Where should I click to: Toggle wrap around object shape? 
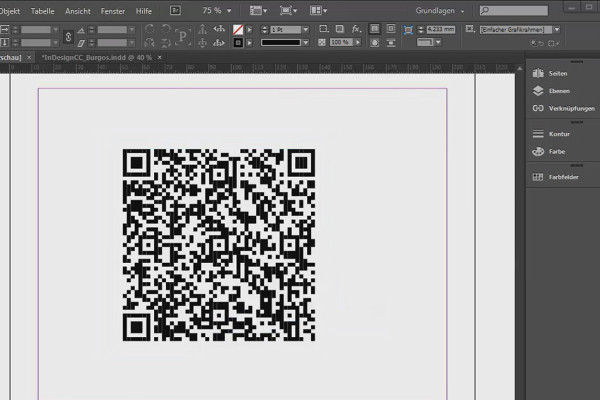375,42
